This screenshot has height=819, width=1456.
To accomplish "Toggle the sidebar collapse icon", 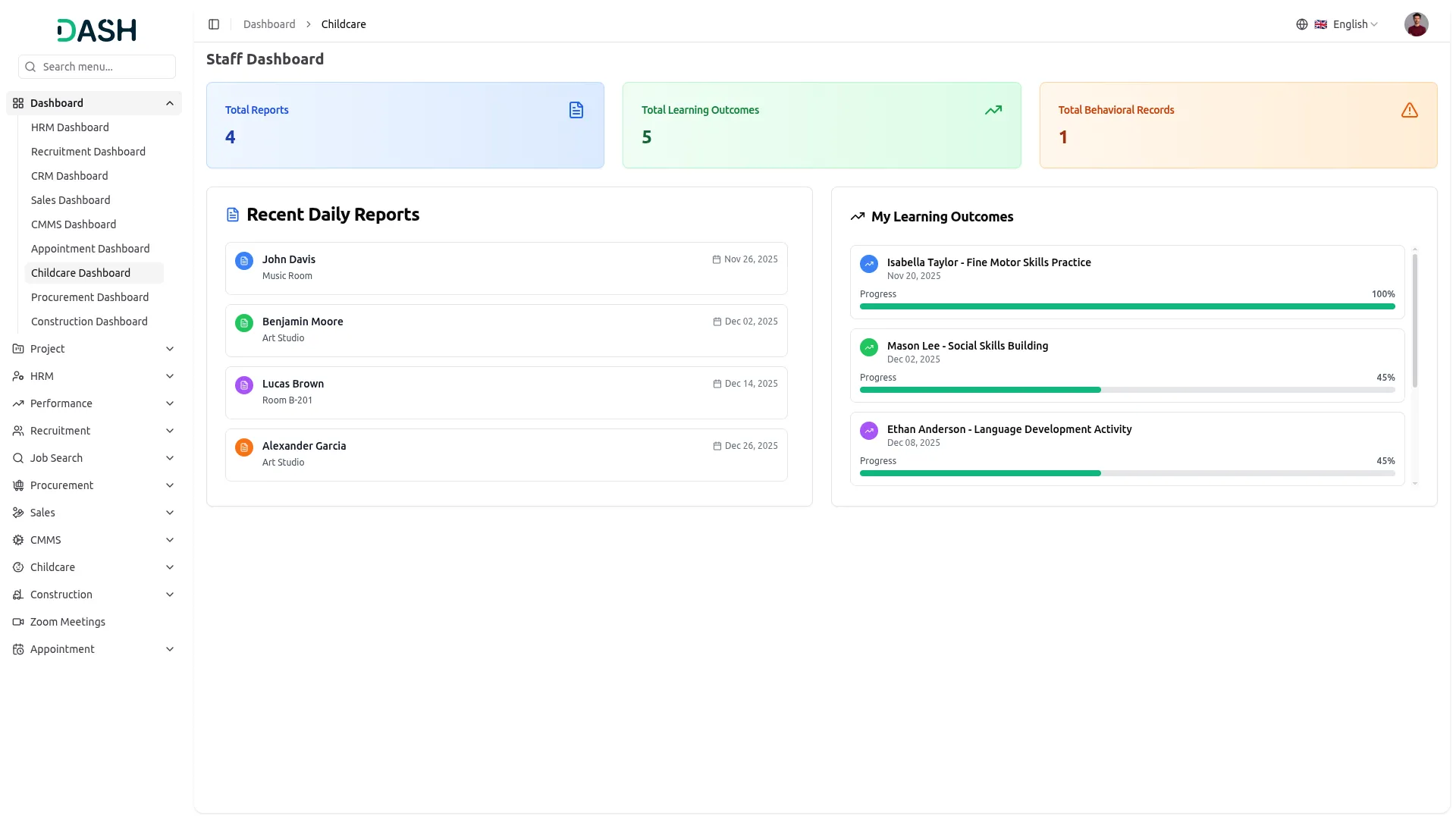I will coord(214,24).
